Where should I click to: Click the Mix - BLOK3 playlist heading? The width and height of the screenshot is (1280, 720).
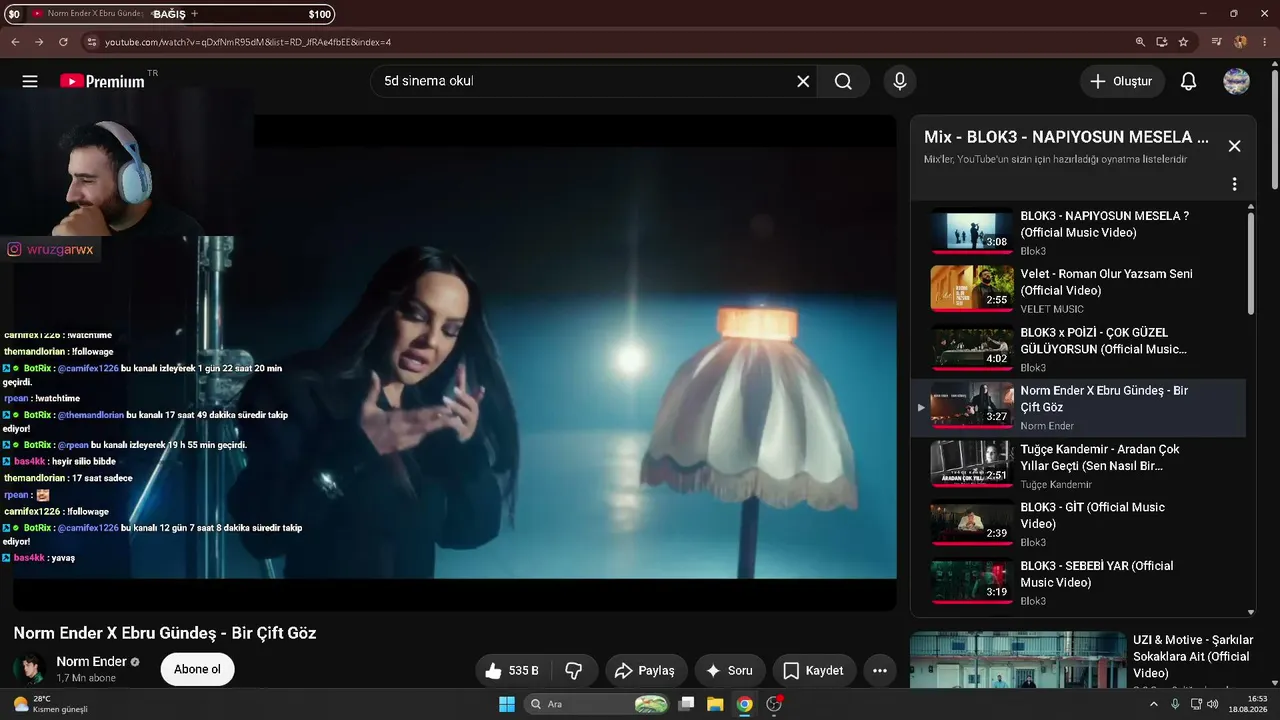[x=1066, y=137]
